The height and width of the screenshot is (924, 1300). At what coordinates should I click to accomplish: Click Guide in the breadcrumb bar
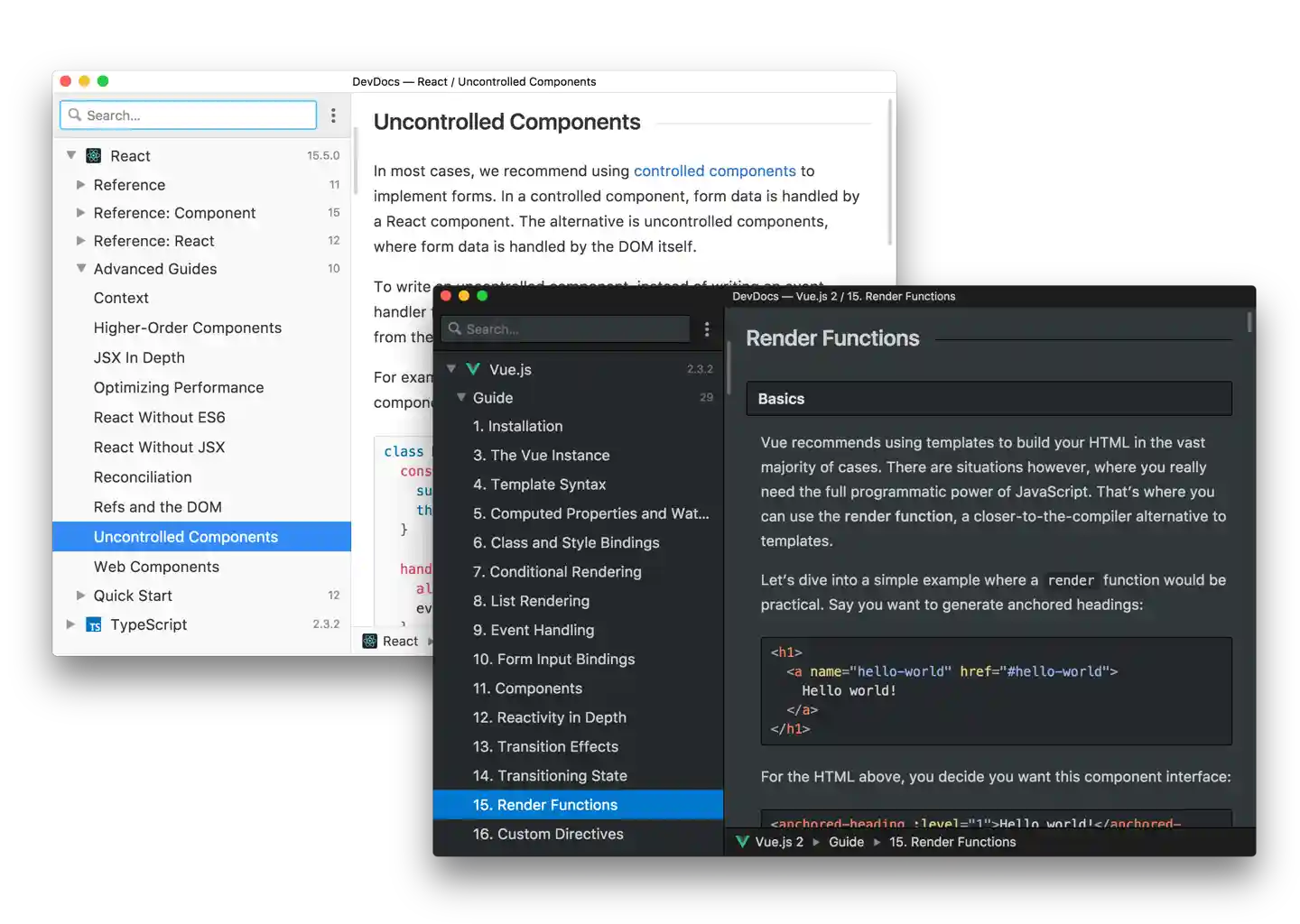click(x=846, y=842)
